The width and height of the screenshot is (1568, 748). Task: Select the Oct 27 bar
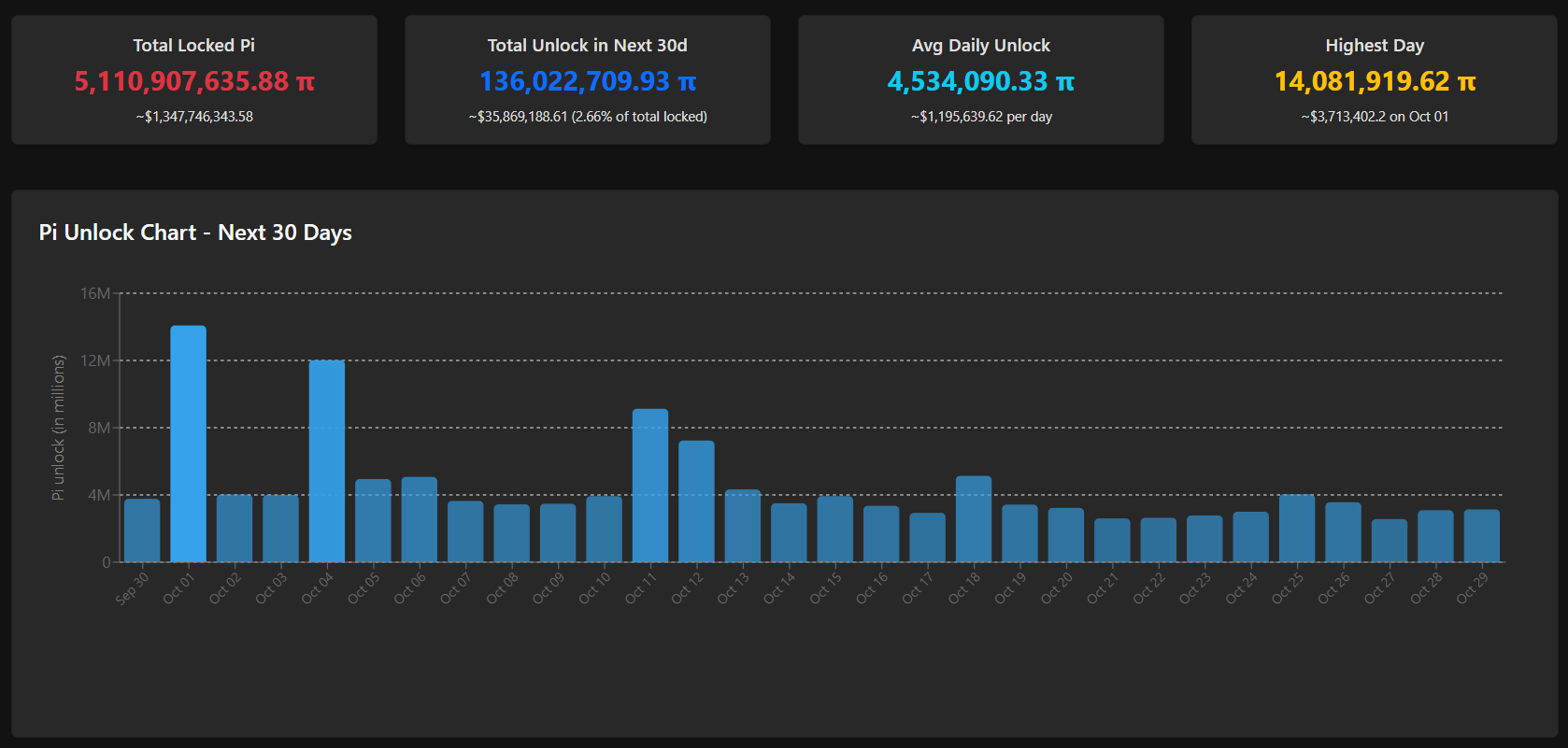[1389, 541]
